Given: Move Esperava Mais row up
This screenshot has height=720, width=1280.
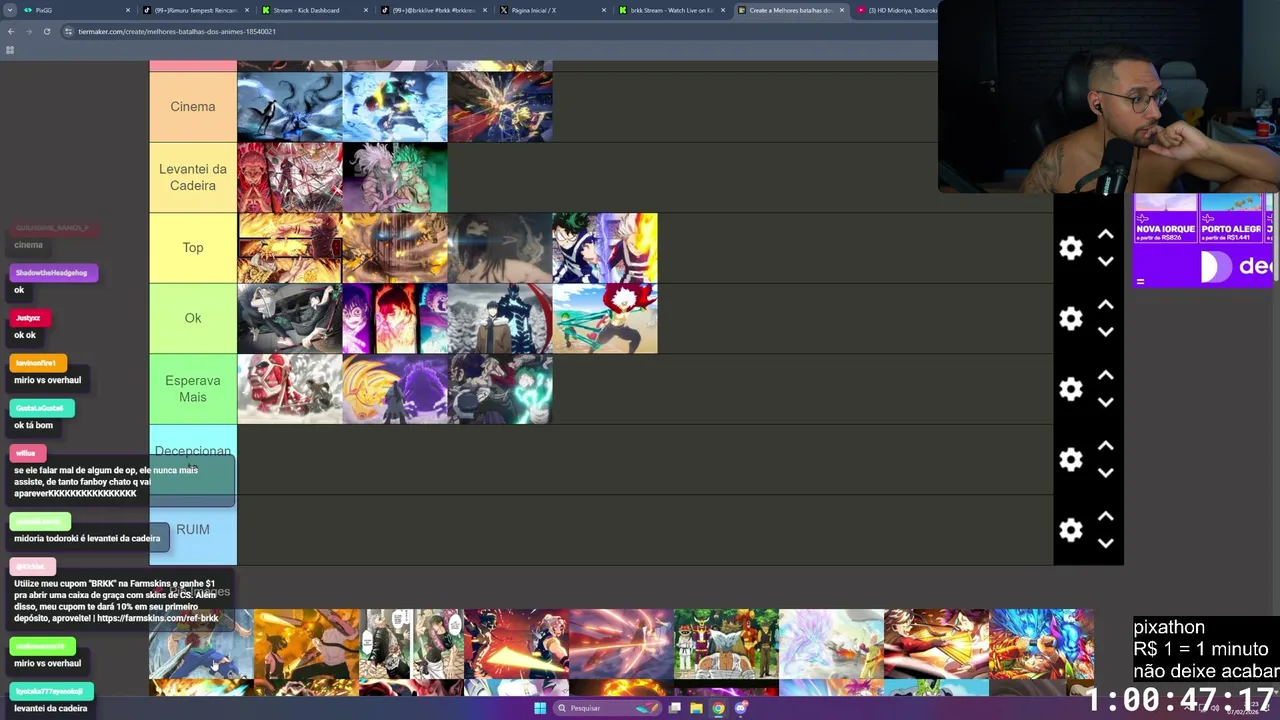Looking at the screenshot, I should (1105, 375).
